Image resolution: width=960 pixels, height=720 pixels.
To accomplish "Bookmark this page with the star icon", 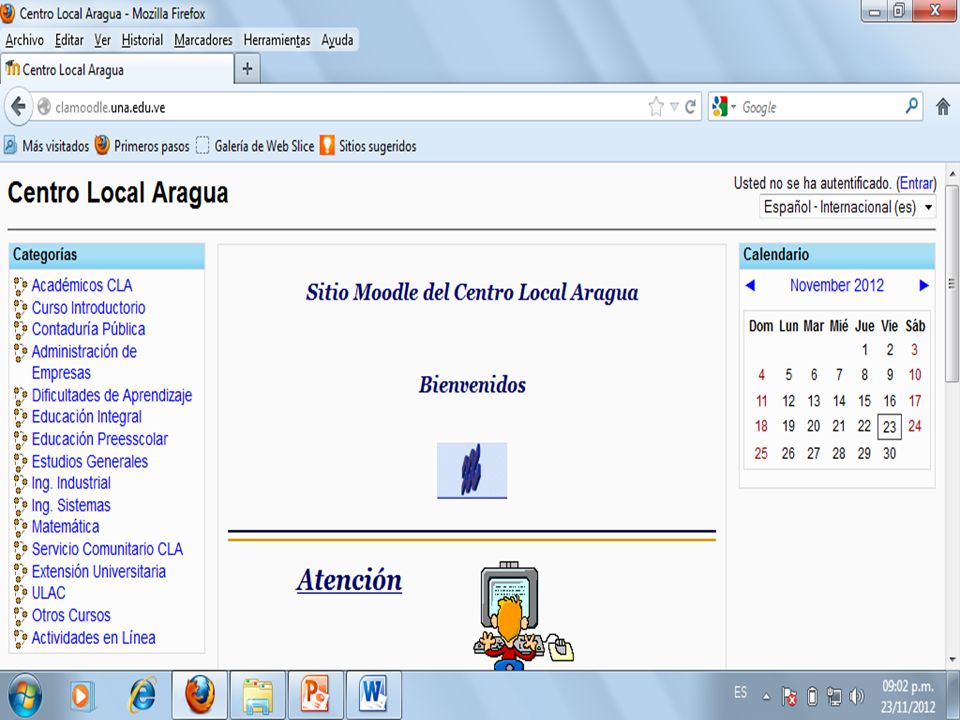I will 656,107.
